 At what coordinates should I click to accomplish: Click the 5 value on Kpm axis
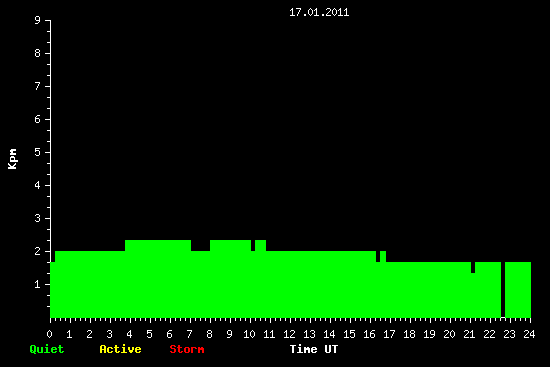37,152
